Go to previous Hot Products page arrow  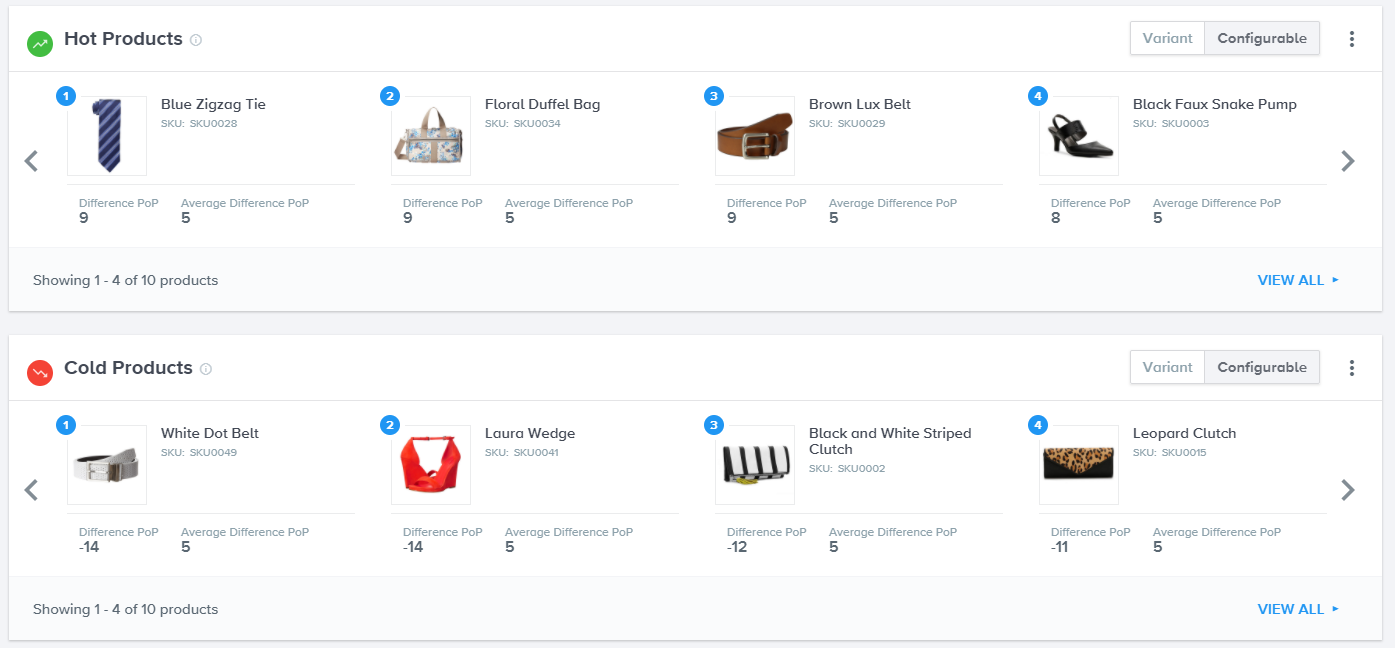click(x=31, y=160)
